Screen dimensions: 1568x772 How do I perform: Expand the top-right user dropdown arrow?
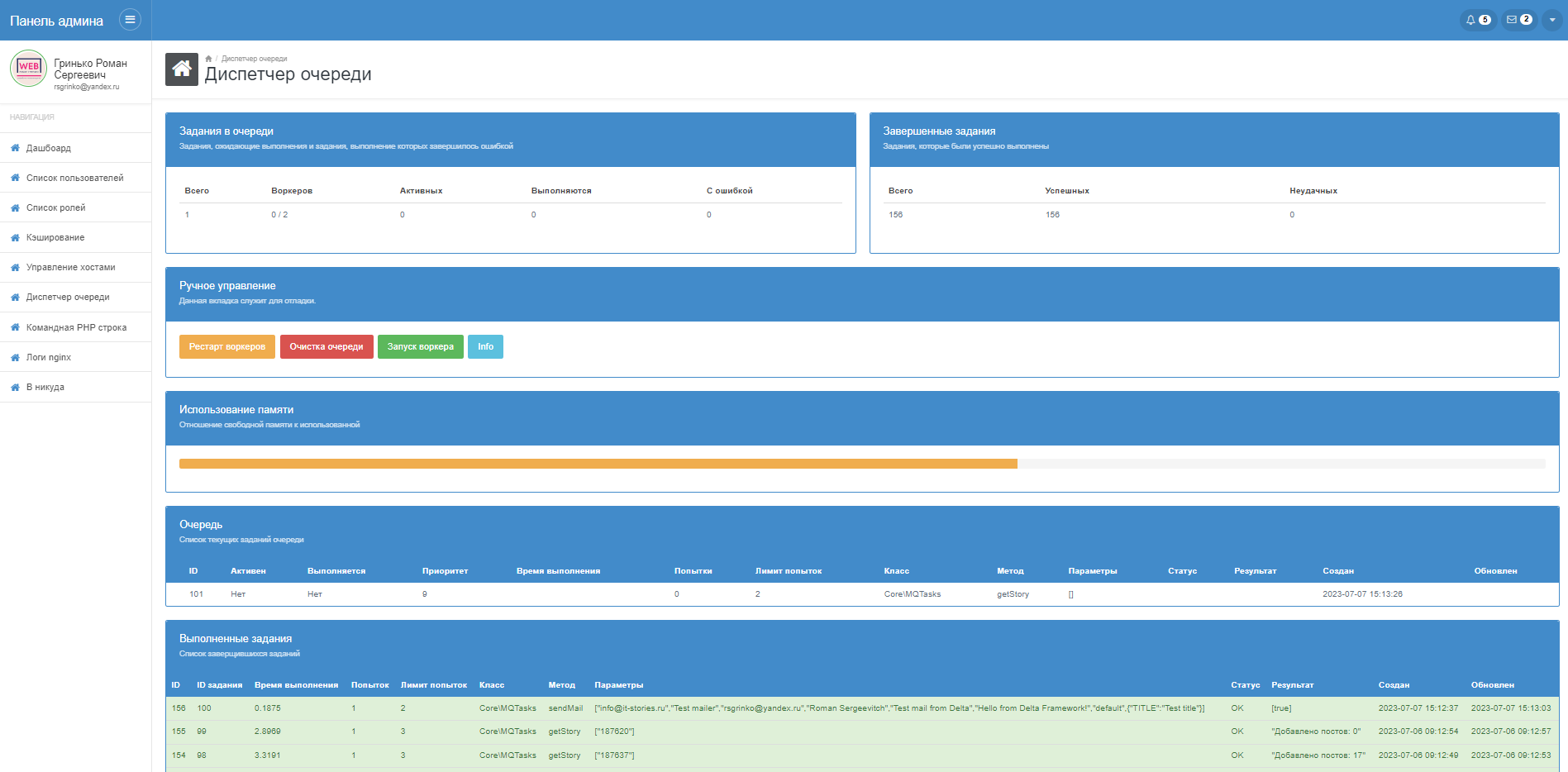pyautogui.click(x=1552, y=20)
